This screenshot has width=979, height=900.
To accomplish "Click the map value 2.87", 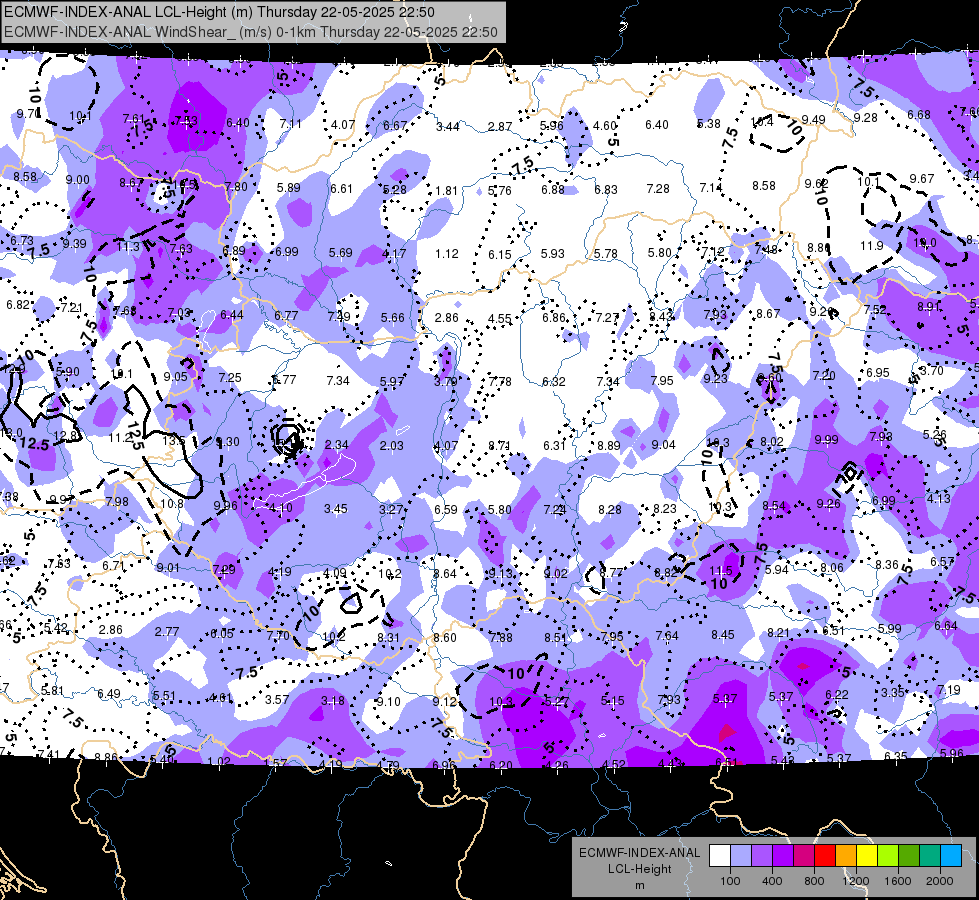I will 500,127.
